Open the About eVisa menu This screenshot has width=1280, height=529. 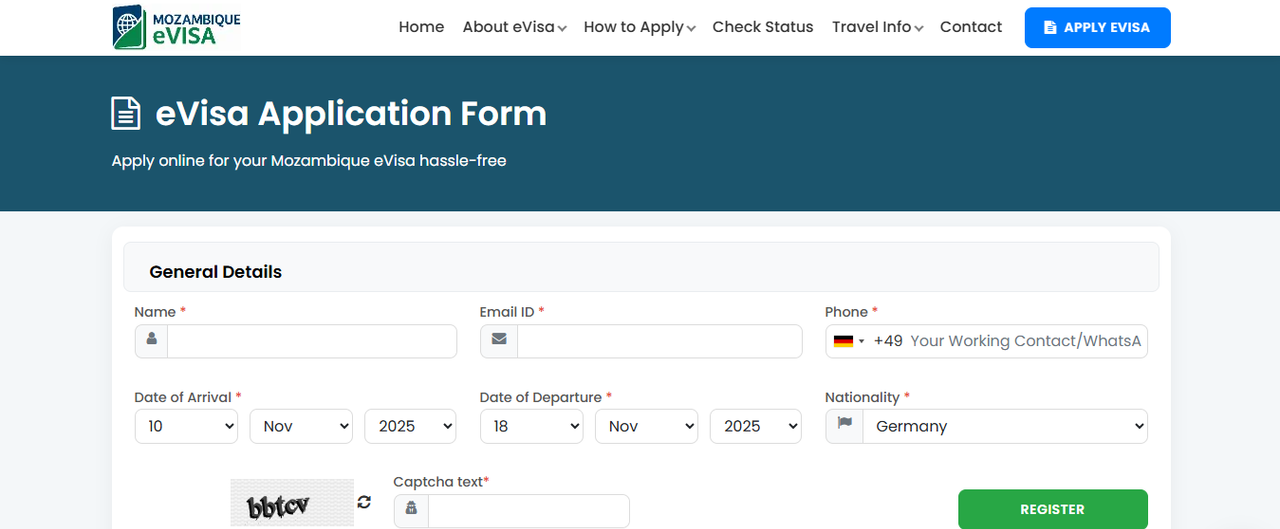coord(514,27)
